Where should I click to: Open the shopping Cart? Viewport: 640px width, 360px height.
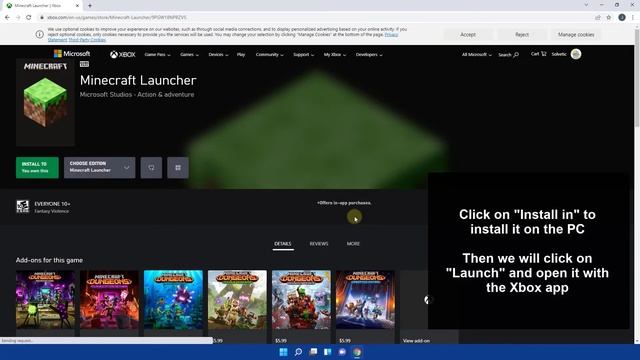pyautogui.click(x=538, y=54)
